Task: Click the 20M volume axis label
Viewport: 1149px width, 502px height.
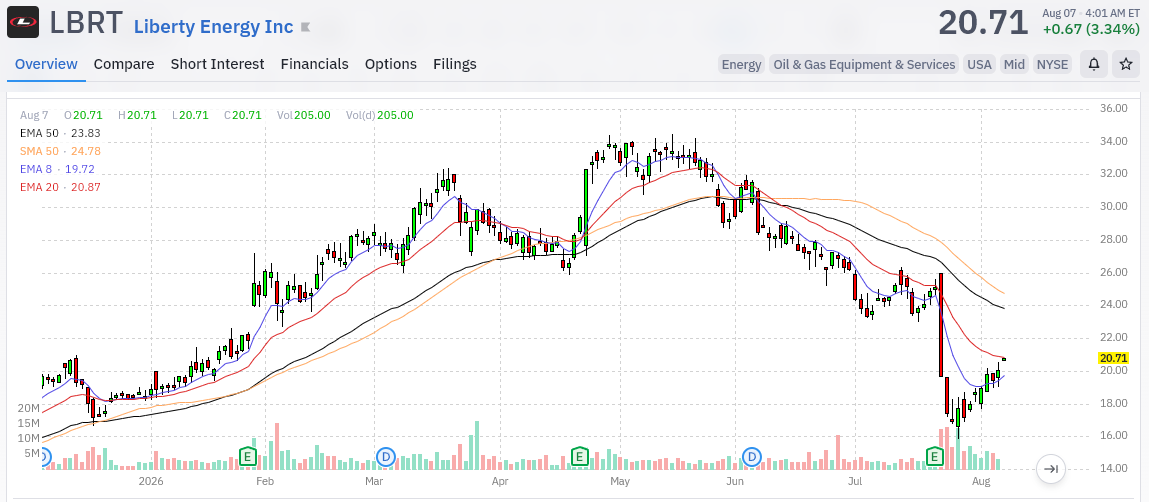Action: [x=29, y=408]
